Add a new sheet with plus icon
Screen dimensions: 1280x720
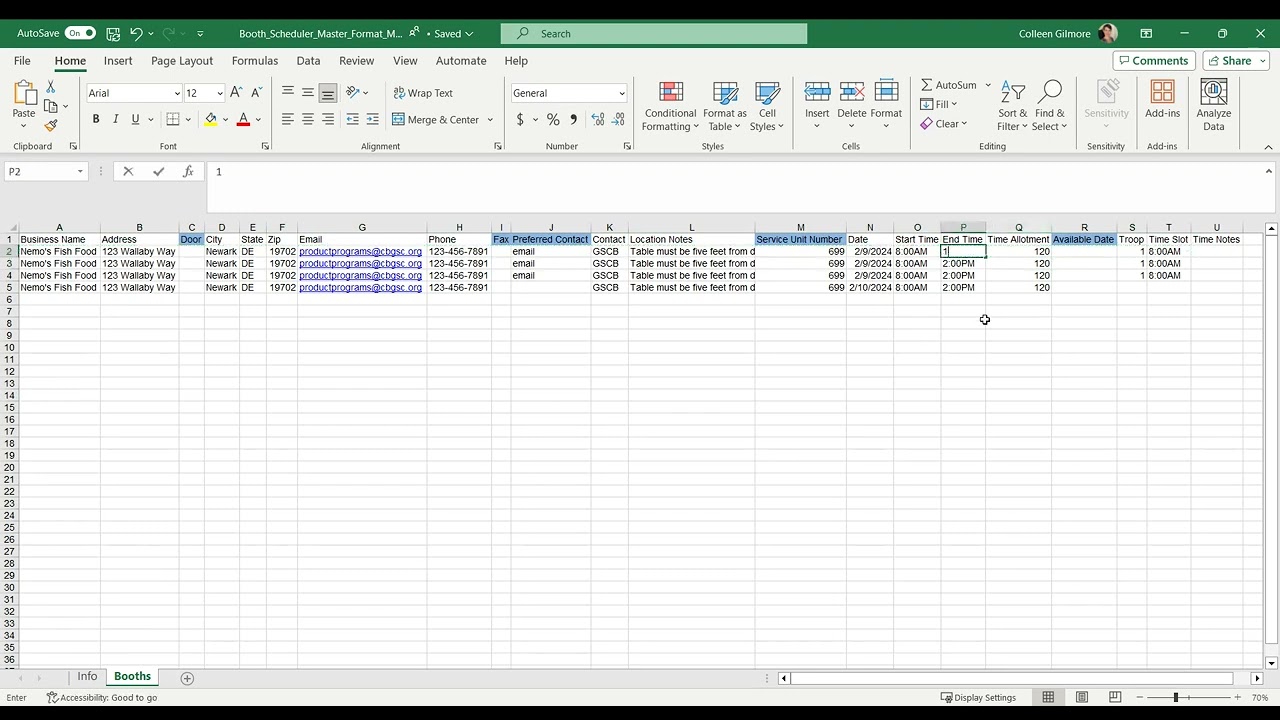[x=187, y=678]
